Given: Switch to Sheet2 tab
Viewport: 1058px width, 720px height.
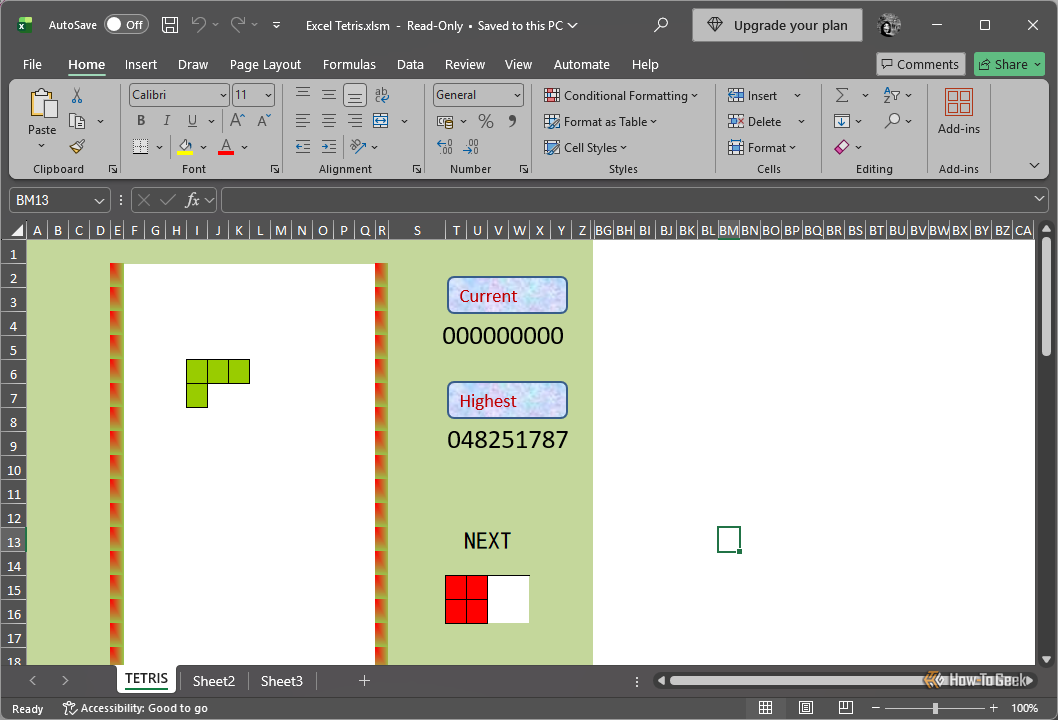Looking at the screenshot, I should pos(214,681).
